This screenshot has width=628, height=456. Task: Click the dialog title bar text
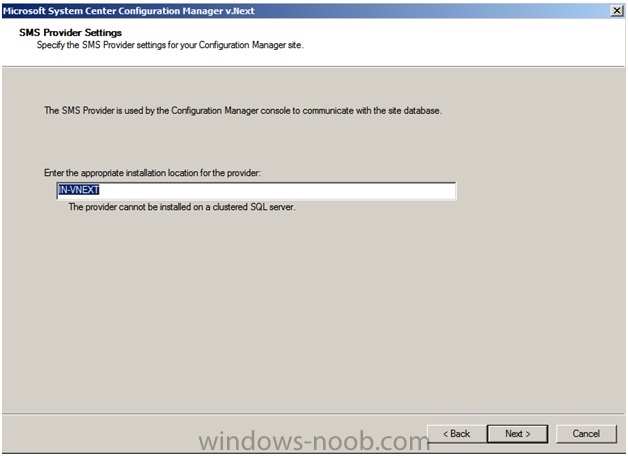click(129, 11)
